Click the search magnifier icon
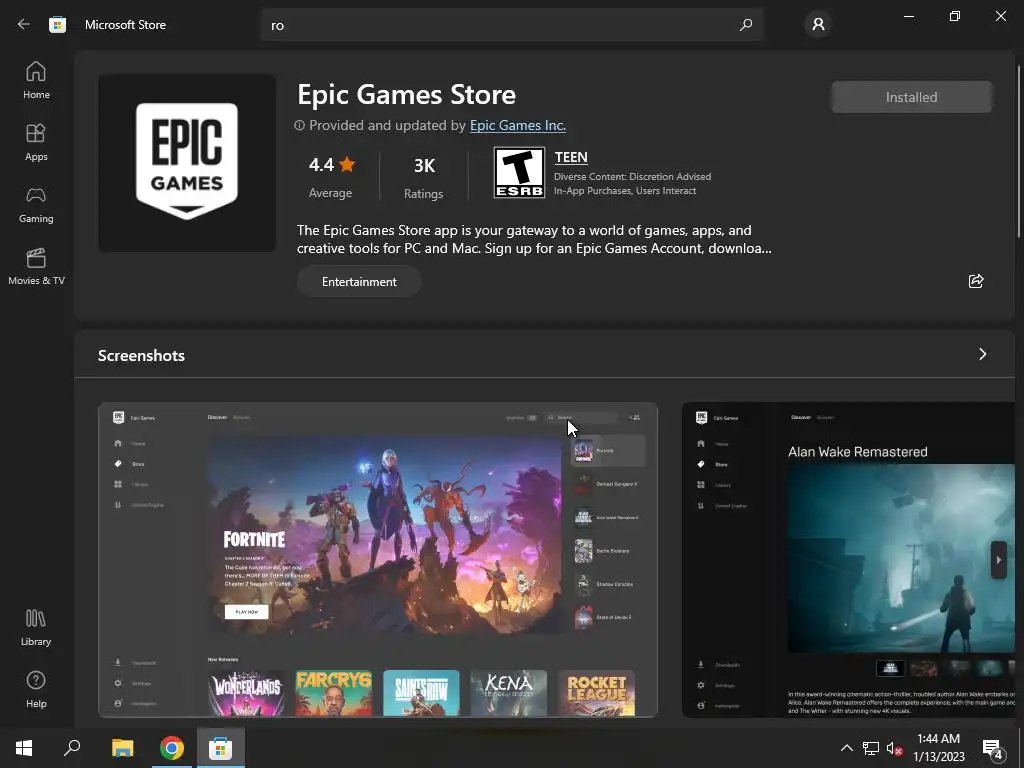 tap(746, 25)
